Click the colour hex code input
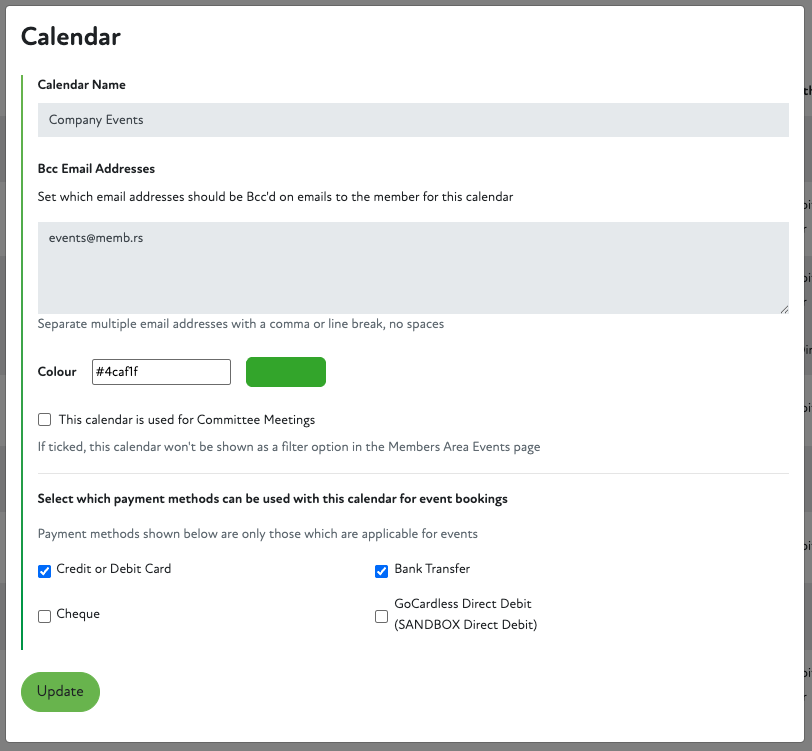This screenshot has width=812, height=751. point(161,372)
